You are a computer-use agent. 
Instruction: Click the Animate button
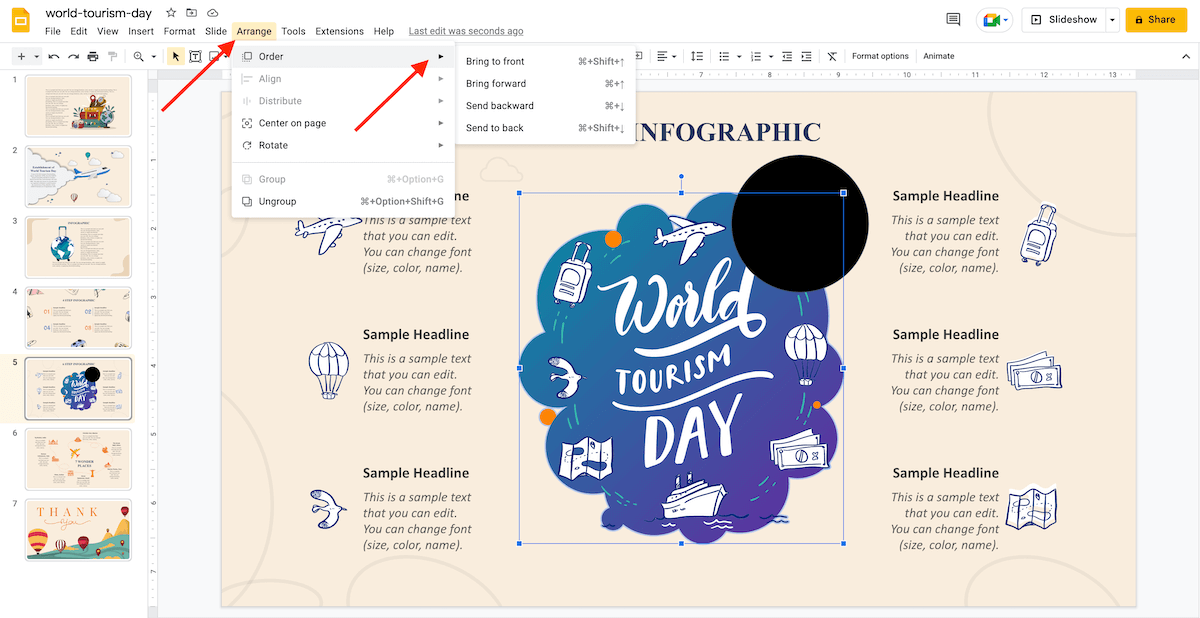point(938,57)
